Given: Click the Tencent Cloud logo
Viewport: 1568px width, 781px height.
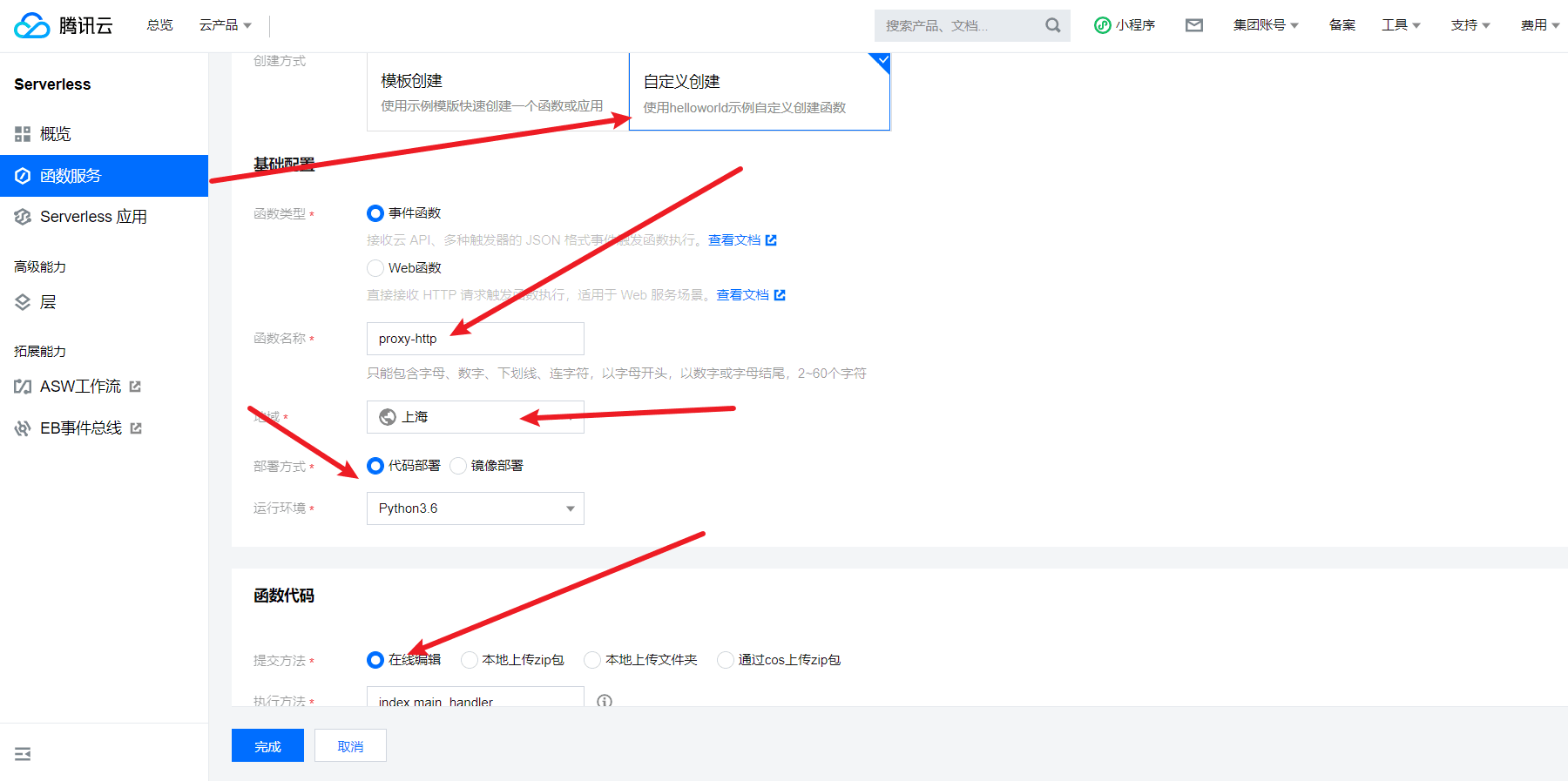Looking at the screenshot, I should (64, 25).
